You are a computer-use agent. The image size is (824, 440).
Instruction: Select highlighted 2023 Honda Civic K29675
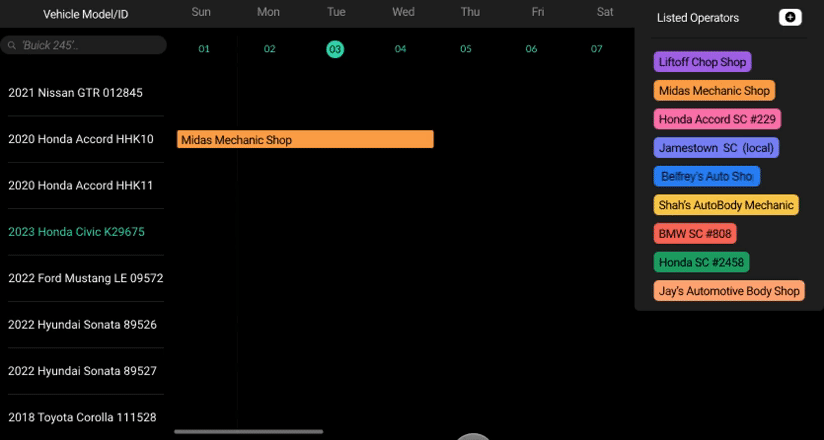tap(76, 232)
